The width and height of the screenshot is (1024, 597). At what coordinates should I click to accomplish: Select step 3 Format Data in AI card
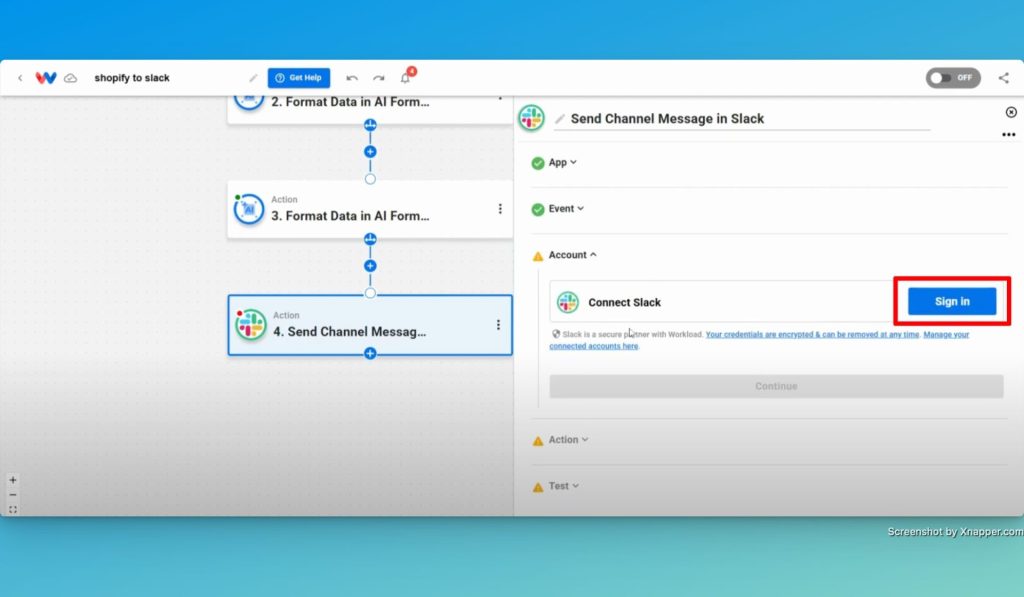click(x=370, y=210)
